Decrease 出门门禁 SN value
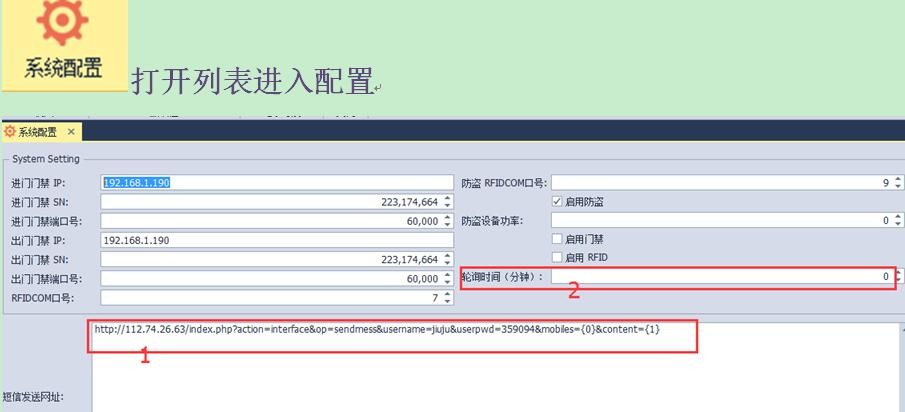Screen dimensions: 905x412 coord(448,263)
